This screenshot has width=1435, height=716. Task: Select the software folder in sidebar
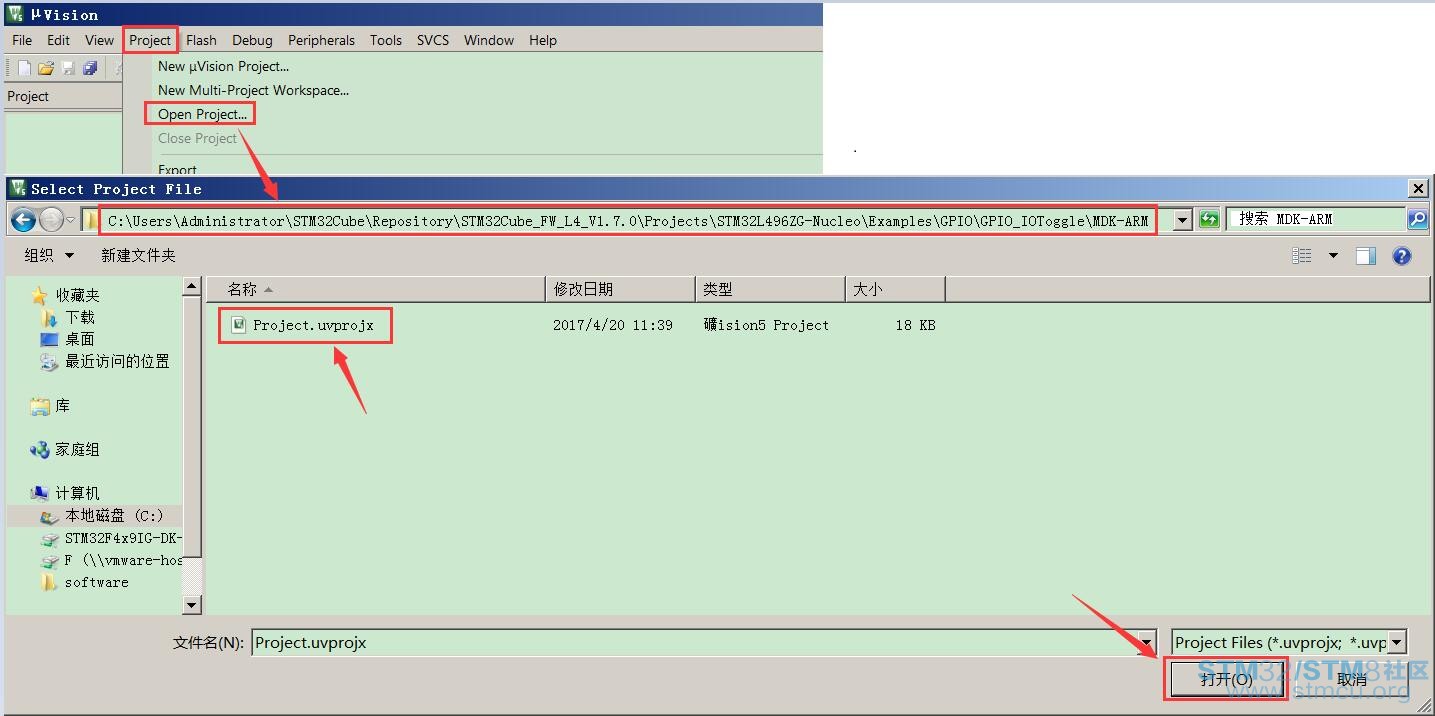point(85,582)
